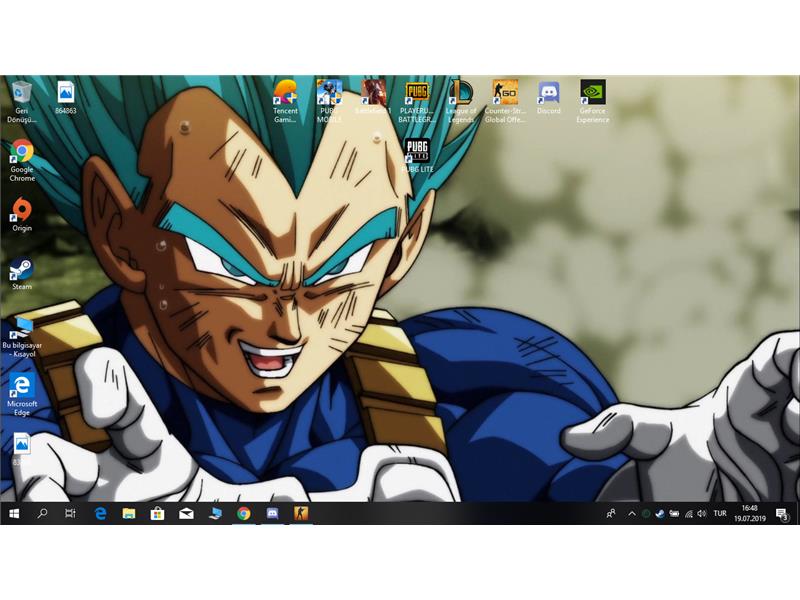800x600 pixels.
Task: Open the Recycle Bin (Geri Dönüşüm) desktop icon
Action: 21,102
